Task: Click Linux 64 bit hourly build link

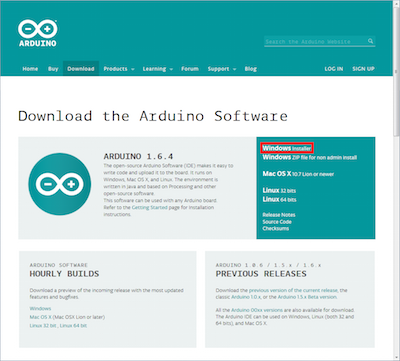Action: coord(73,326)
